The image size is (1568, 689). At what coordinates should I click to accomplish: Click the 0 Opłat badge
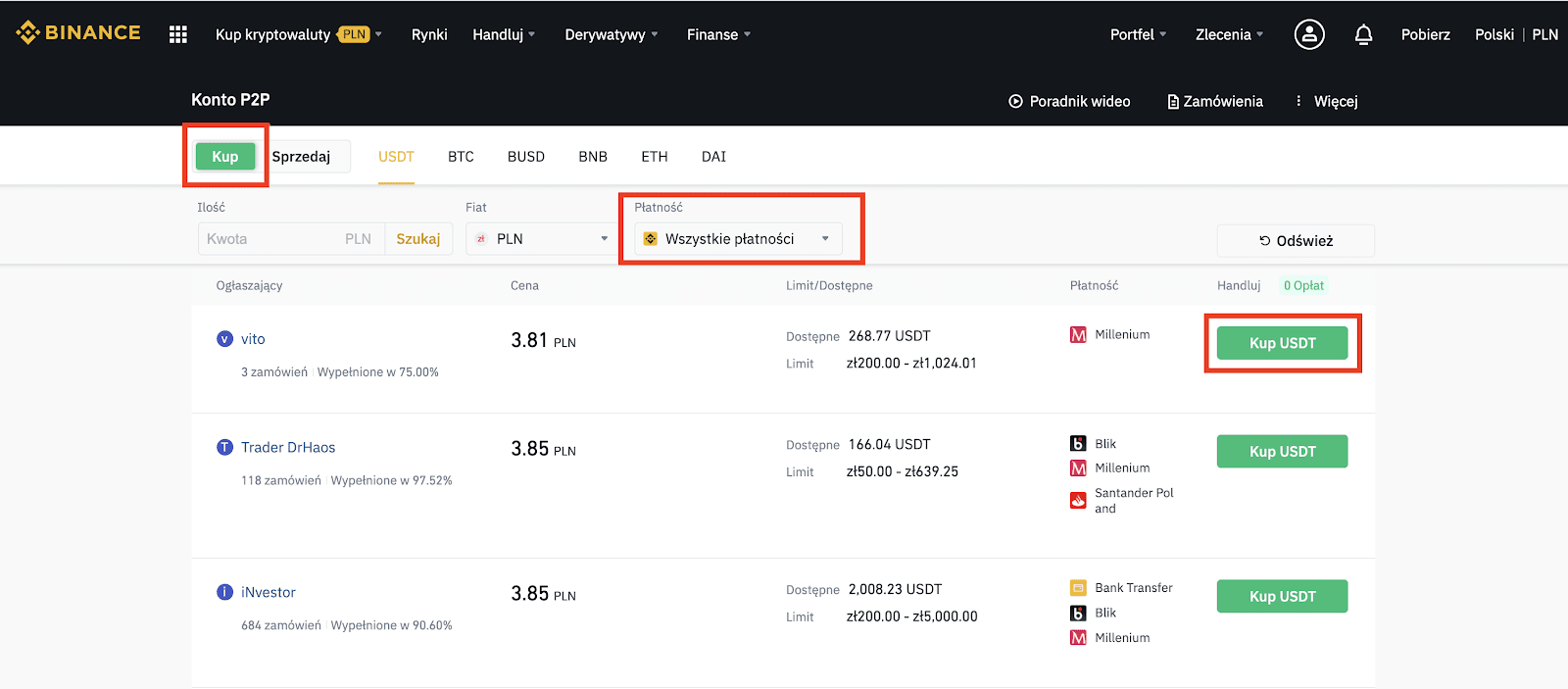[1303, 285]
